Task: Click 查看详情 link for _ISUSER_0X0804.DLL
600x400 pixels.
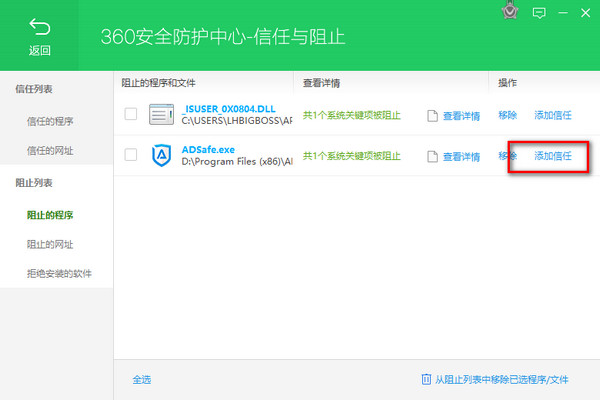Action: click(x=461, y=116)
